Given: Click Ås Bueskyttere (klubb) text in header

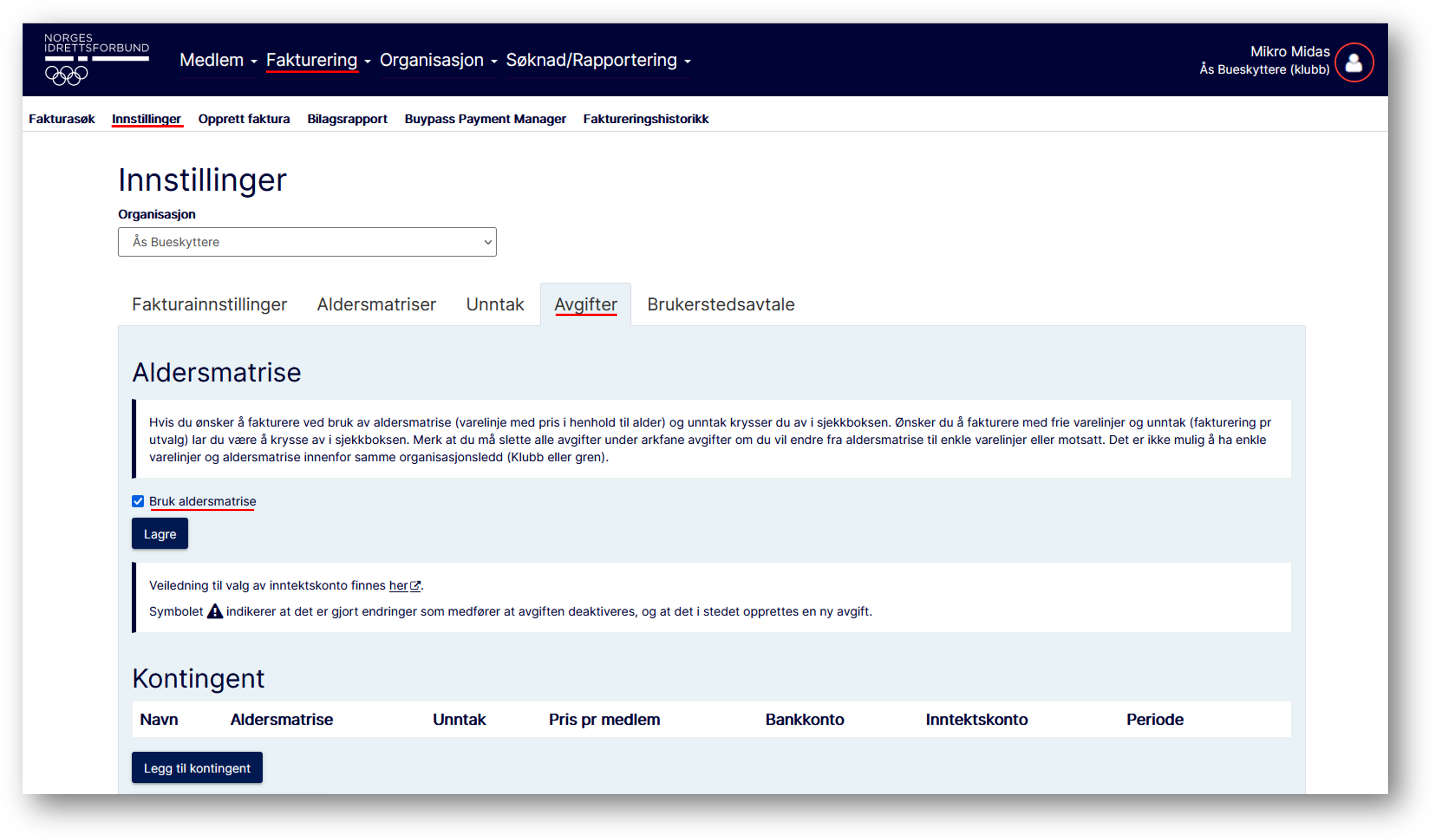Looking at the screenshot, I should point(1264,70).
